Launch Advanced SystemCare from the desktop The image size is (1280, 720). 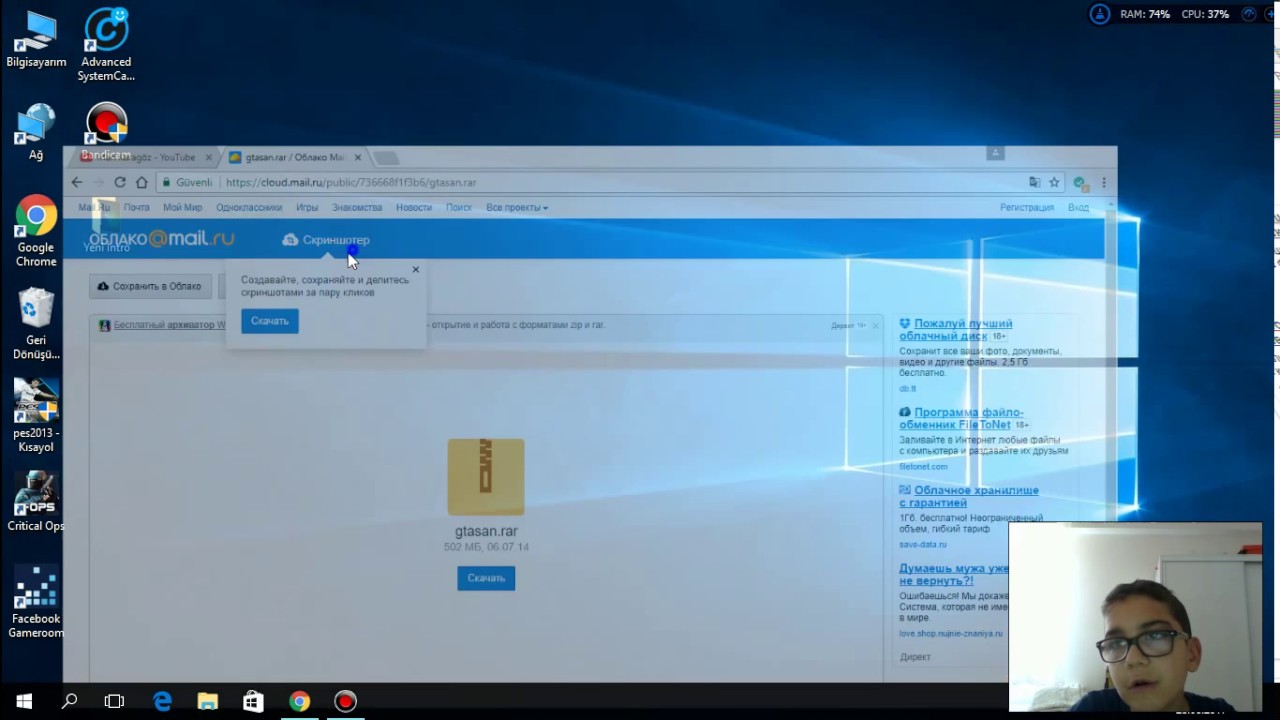[x=106, y=46]
